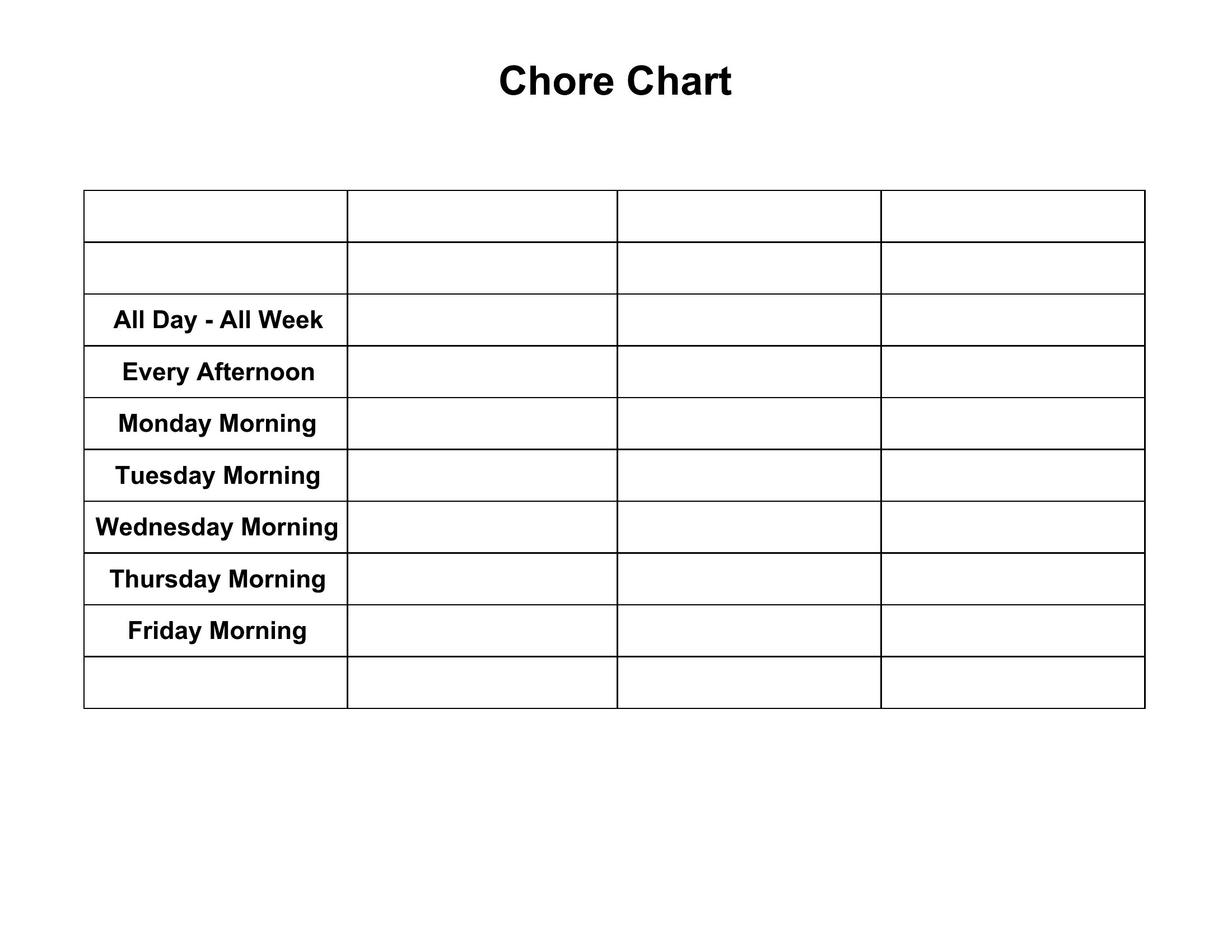Select the All Day - All Week cell
The width and height of the screenshot is (1232, 952).
(216, 320)
